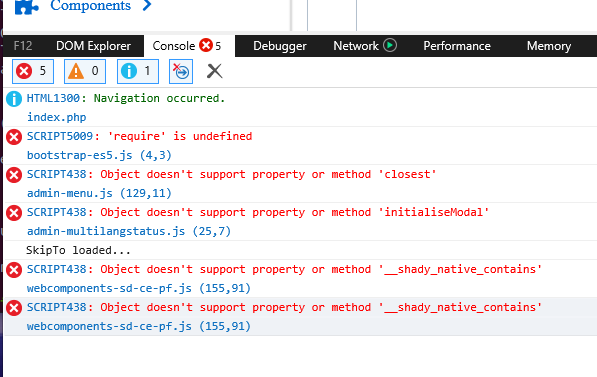Open the Memory tab
The image size is (597, 377).
[549, 46]
